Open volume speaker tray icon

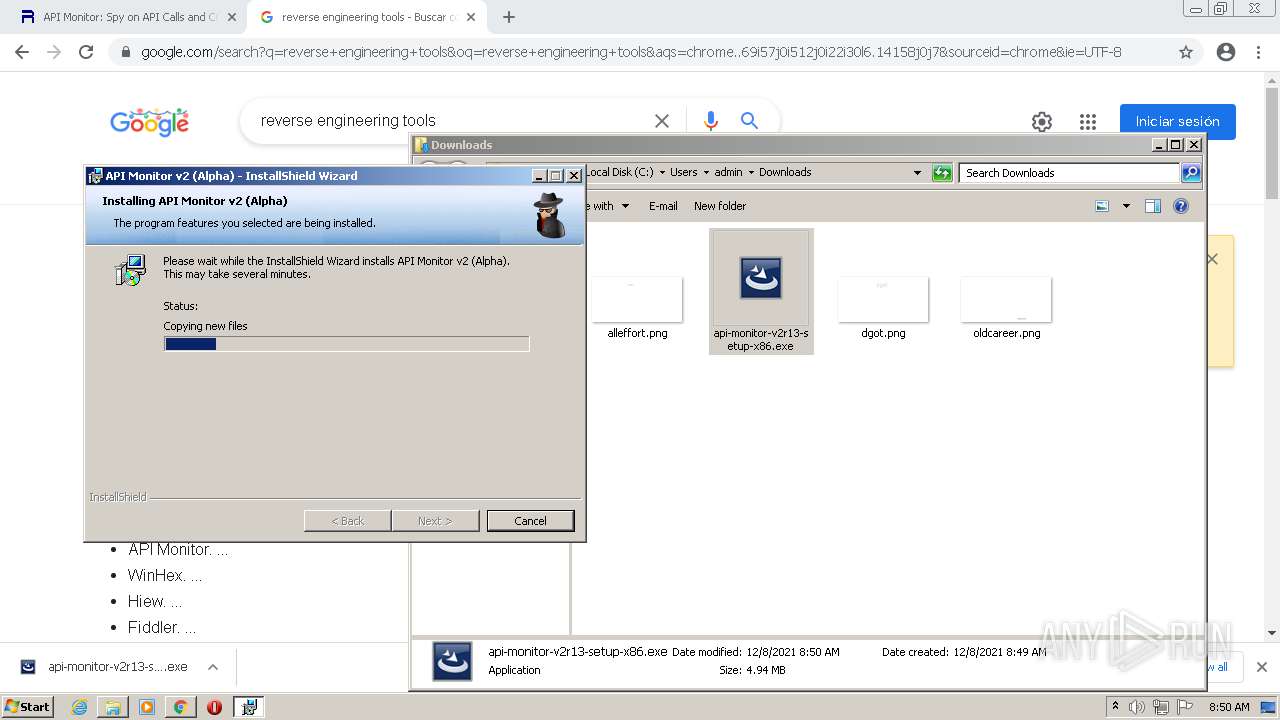(1137, 707)
